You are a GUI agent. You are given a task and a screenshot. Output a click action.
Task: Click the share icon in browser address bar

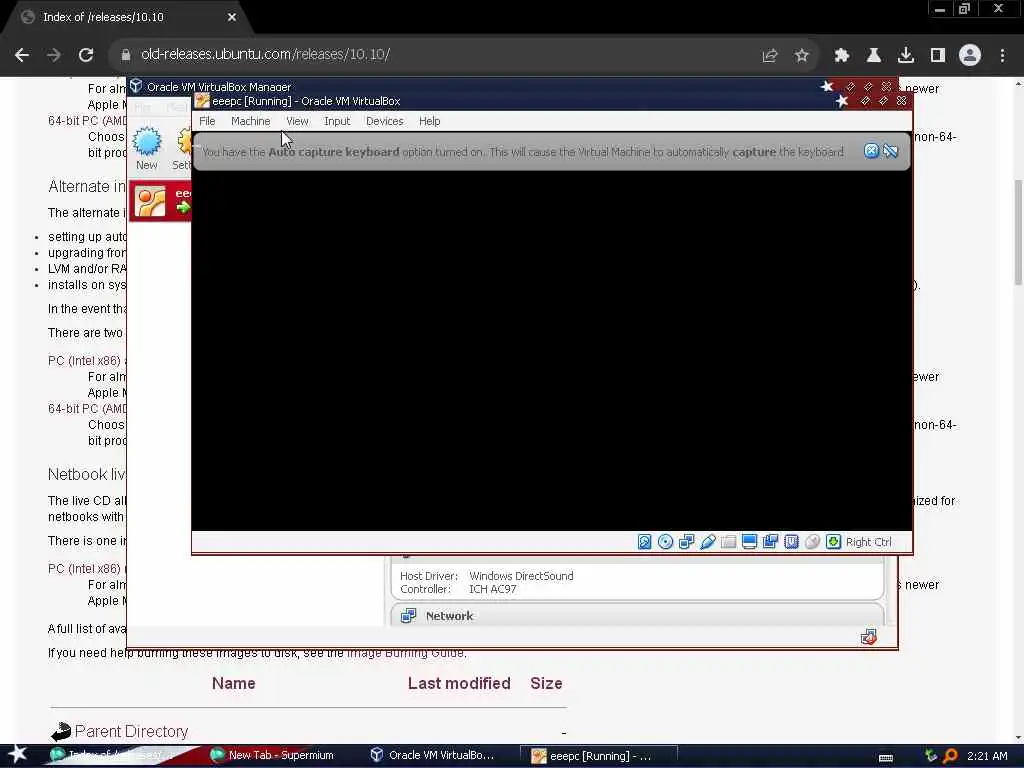point(770,56)
